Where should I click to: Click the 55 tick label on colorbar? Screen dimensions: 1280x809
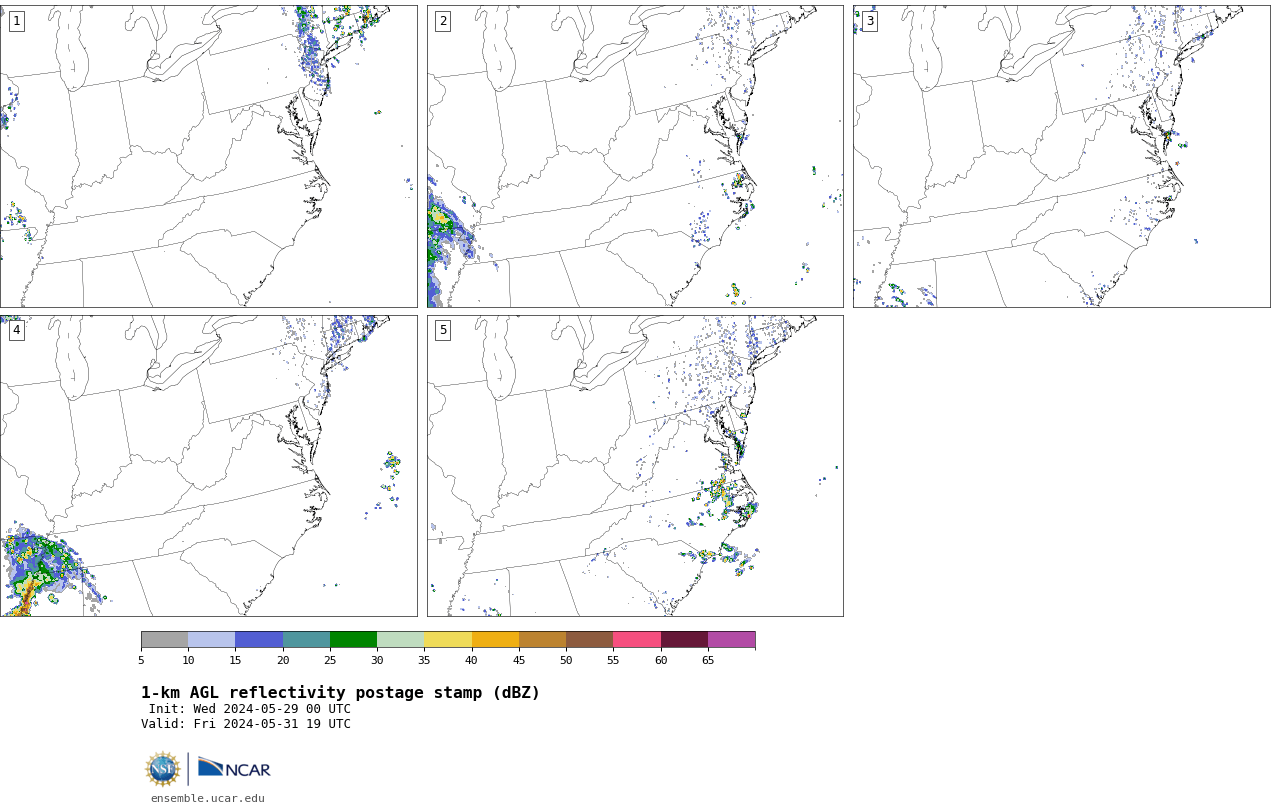point(613,660)
